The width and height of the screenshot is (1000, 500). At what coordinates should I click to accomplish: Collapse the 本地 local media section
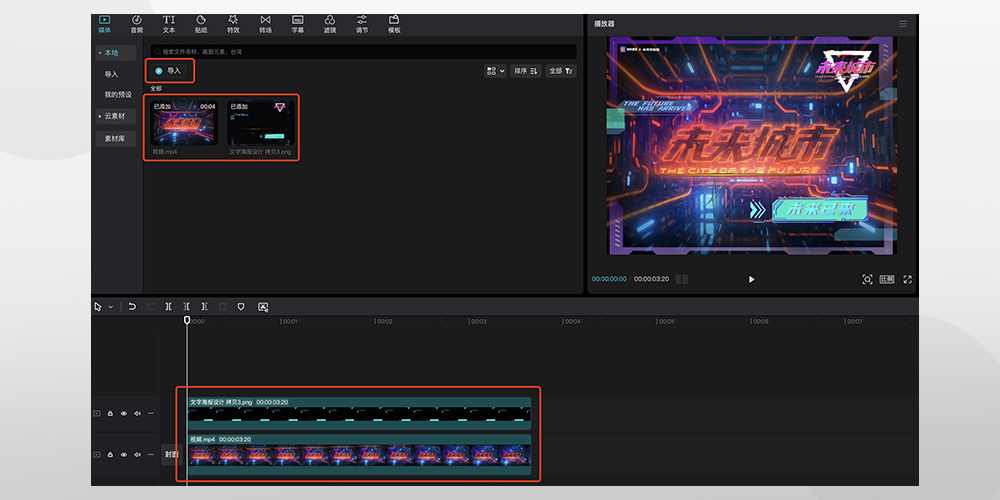click(115, 53)
